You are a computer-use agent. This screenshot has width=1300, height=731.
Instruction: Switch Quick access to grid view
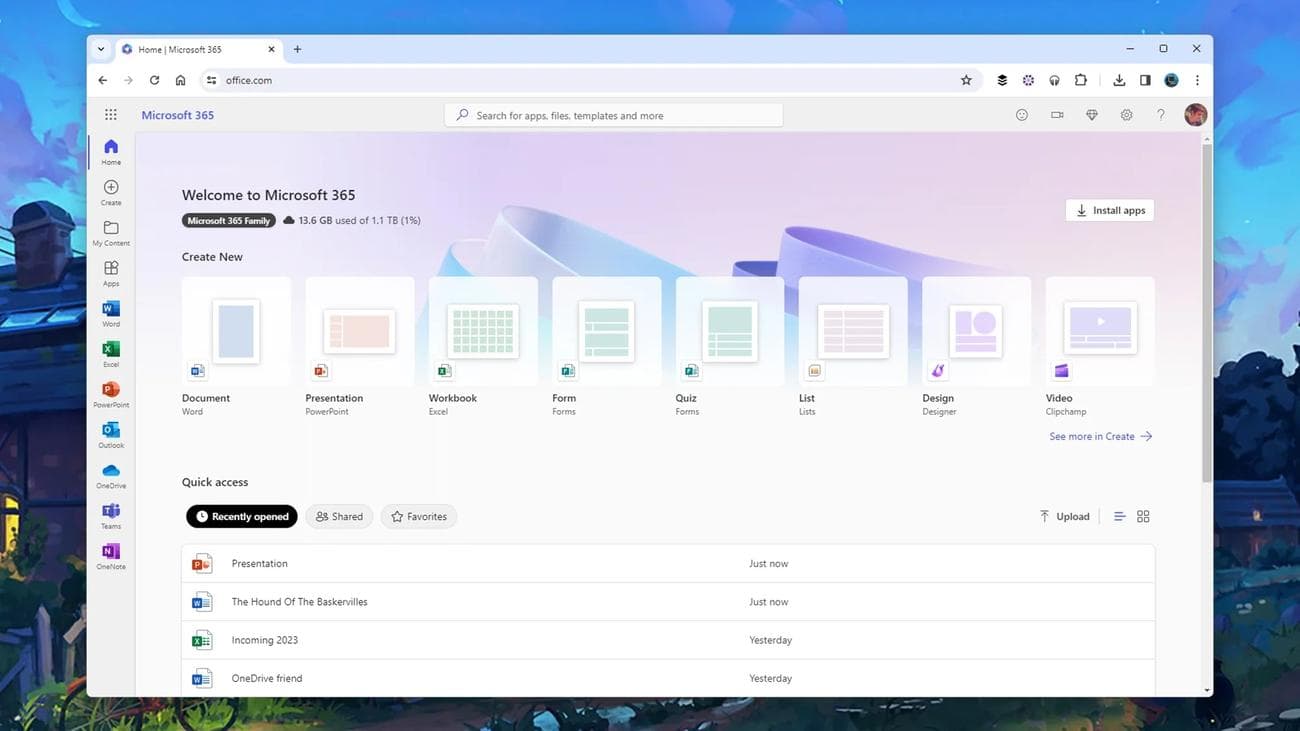1143,516
